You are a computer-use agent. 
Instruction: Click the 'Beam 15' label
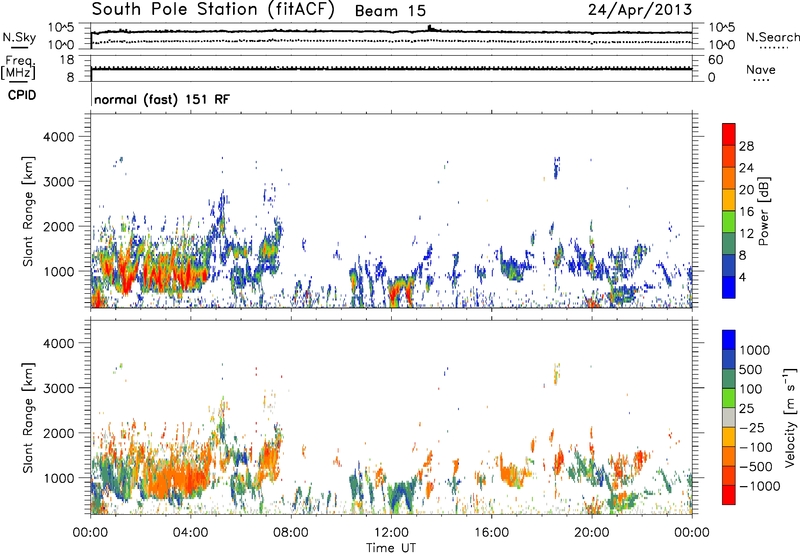[390, 11]
